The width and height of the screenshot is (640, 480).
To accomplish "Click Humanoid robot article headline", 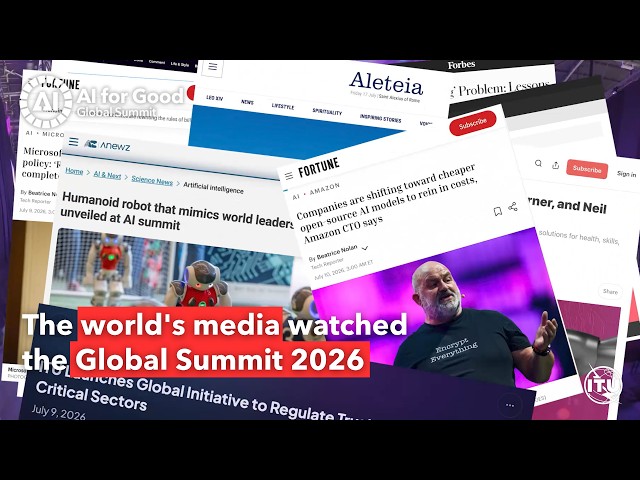I will point(178,211).
